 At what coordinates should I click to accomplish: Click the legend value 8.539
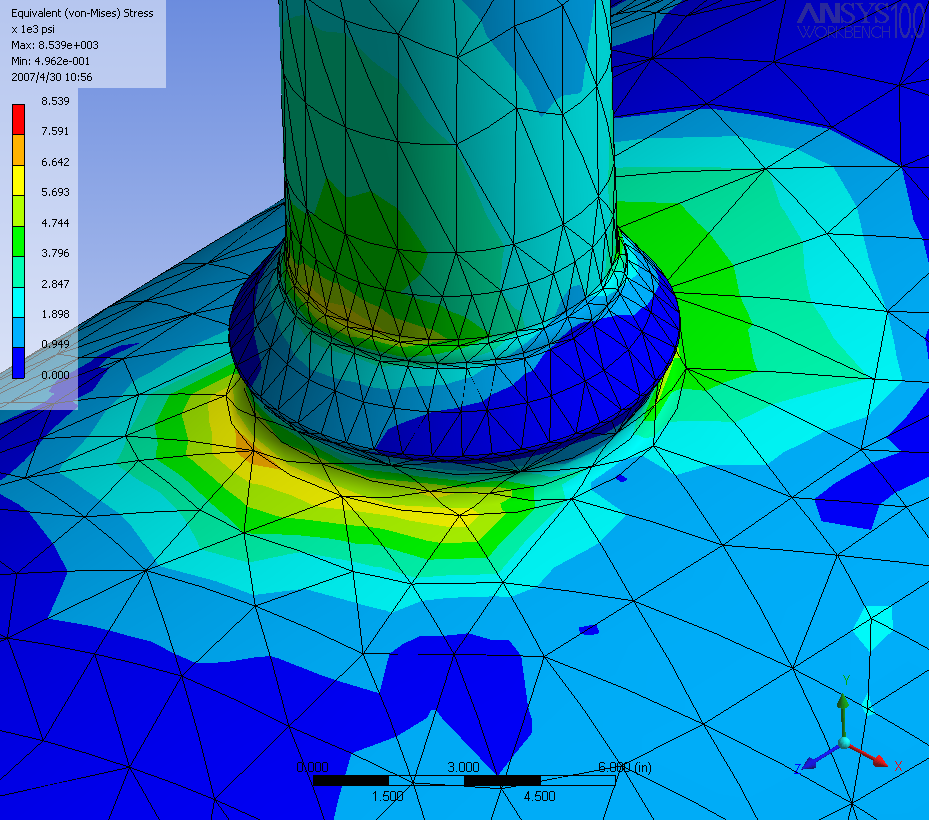pos(55,101)
